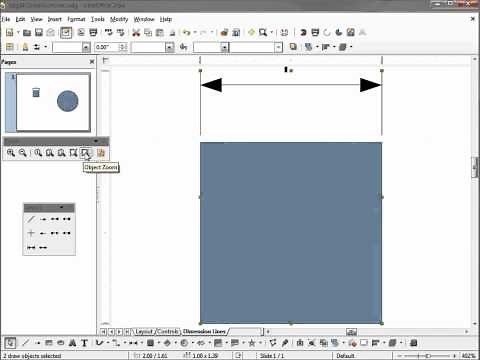This screenshot has height=360, width=480.
Task: Switch to the Controls layer tab
Action: pos(168,332)
